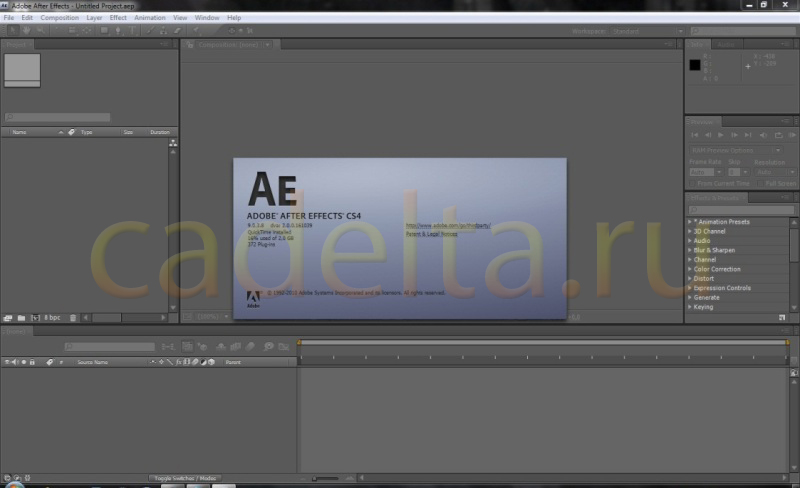The image size is (800, 488).
Task: Delete selected project item with trash icon
Action: (x=73, y=318)
